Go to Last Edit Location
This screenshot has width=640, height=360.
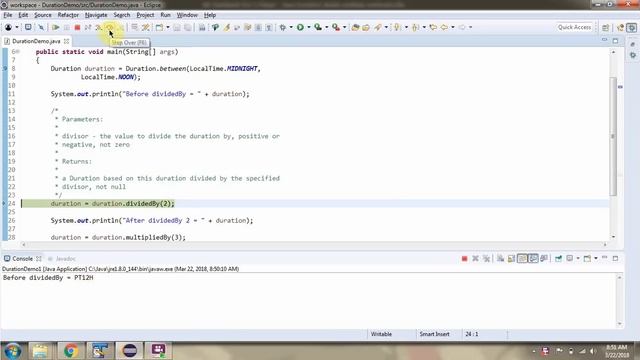point(433,27)
